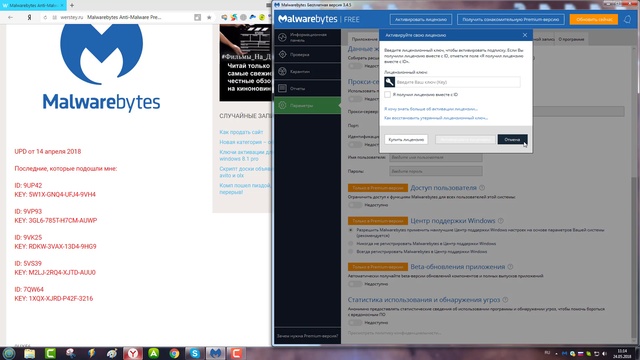
Task: Open the Dashboard icon in Malwarebytes sidebar
Action: 282,38
